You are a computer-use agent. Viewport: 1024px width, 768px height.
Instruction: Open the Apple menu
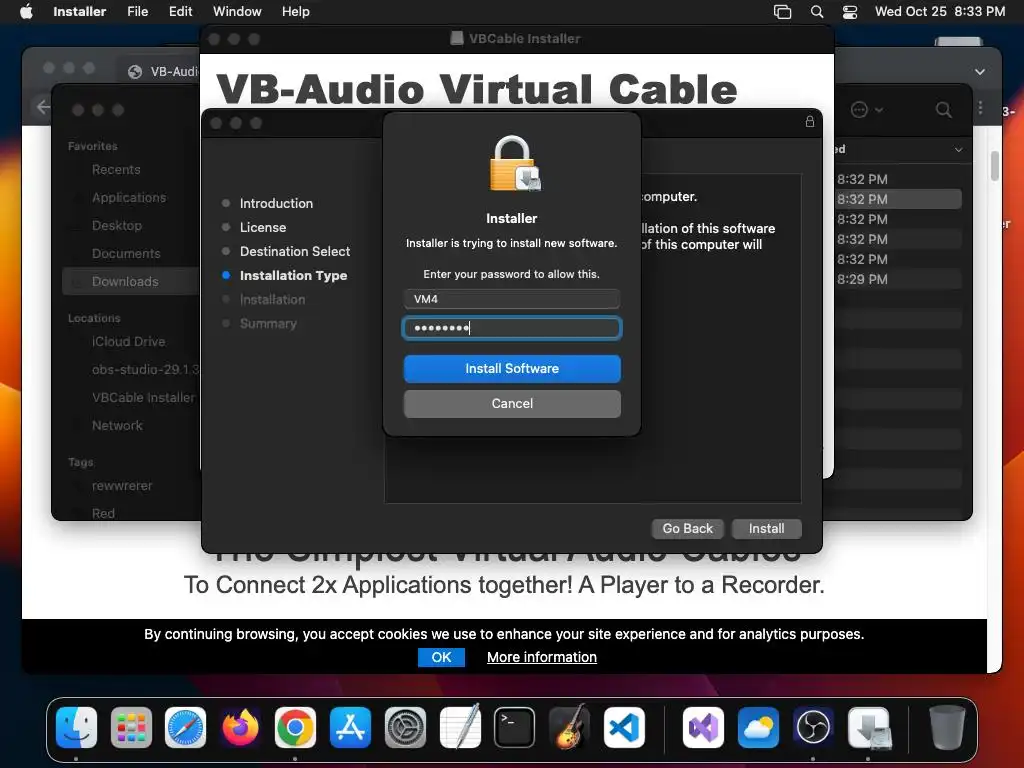(26, 11)
